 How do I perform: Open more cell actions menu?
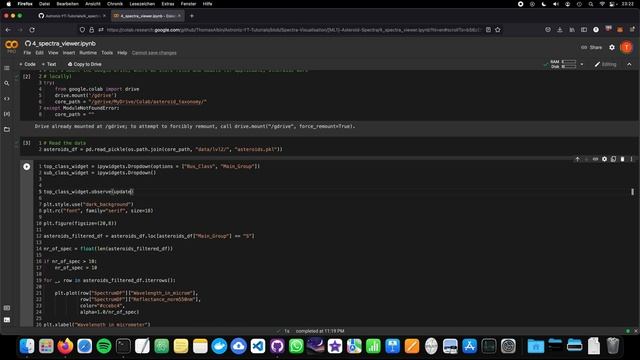click(631, 159)
